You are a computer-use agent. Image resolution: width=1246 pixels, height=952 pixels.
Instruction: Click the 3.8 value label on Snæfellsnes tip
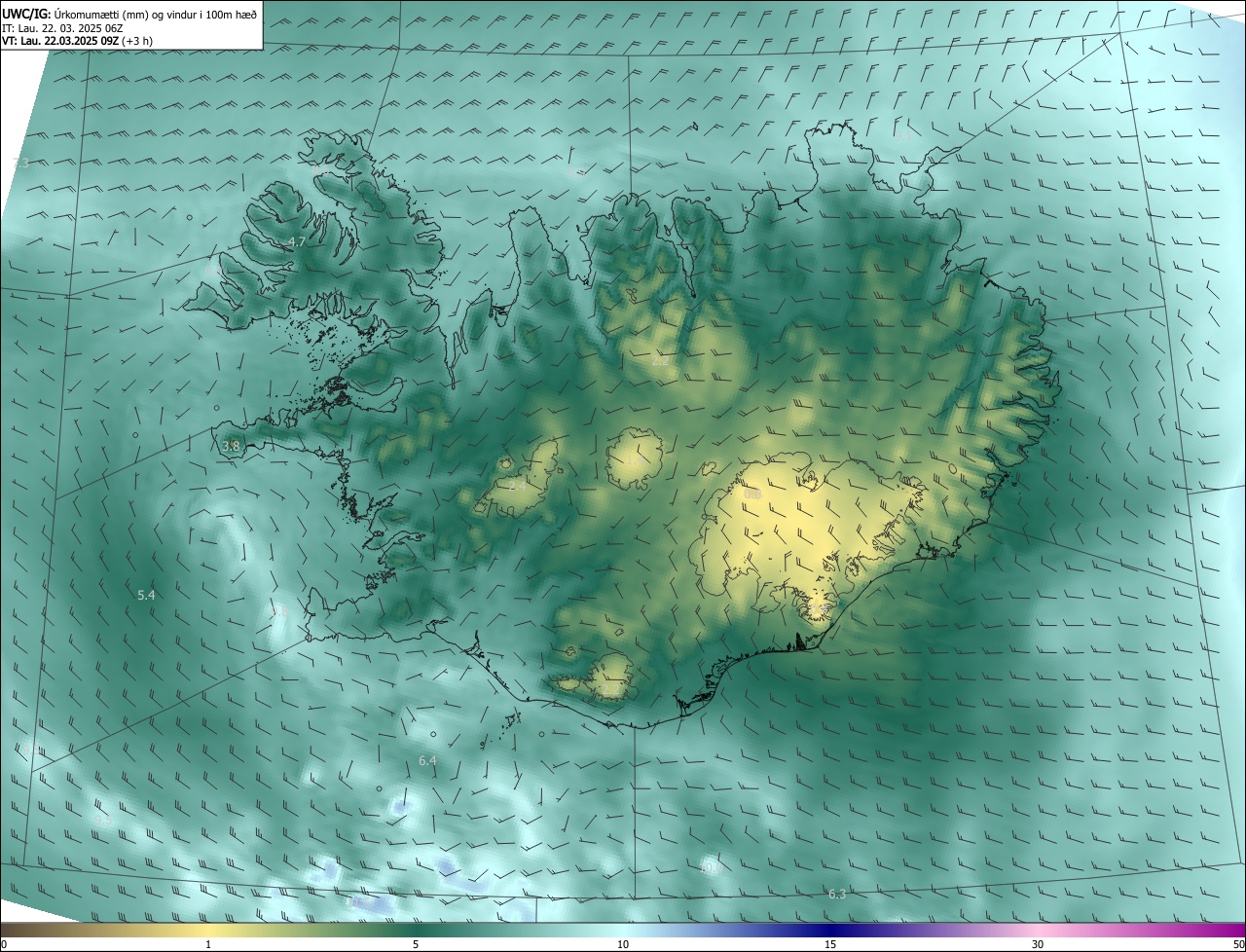(x=231, y=446)
